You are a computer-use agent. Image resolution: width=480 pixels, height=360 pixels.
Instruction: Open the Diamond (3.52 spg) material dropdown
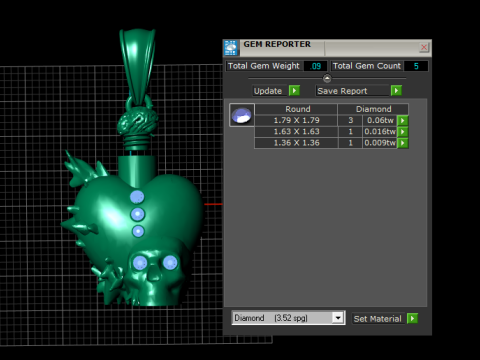point(338,318)
